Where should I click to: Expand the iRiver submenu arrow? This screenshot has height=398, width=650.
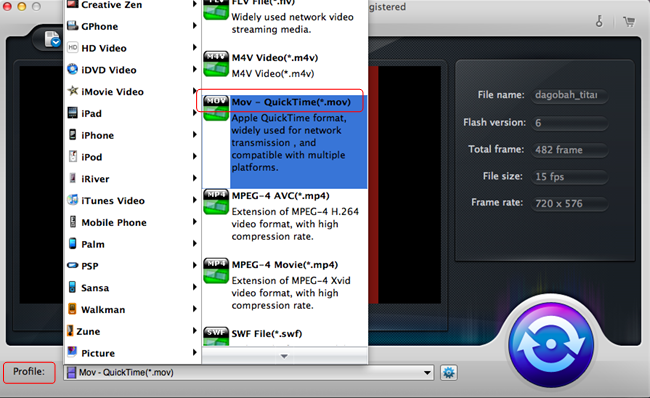click(195, 178)
